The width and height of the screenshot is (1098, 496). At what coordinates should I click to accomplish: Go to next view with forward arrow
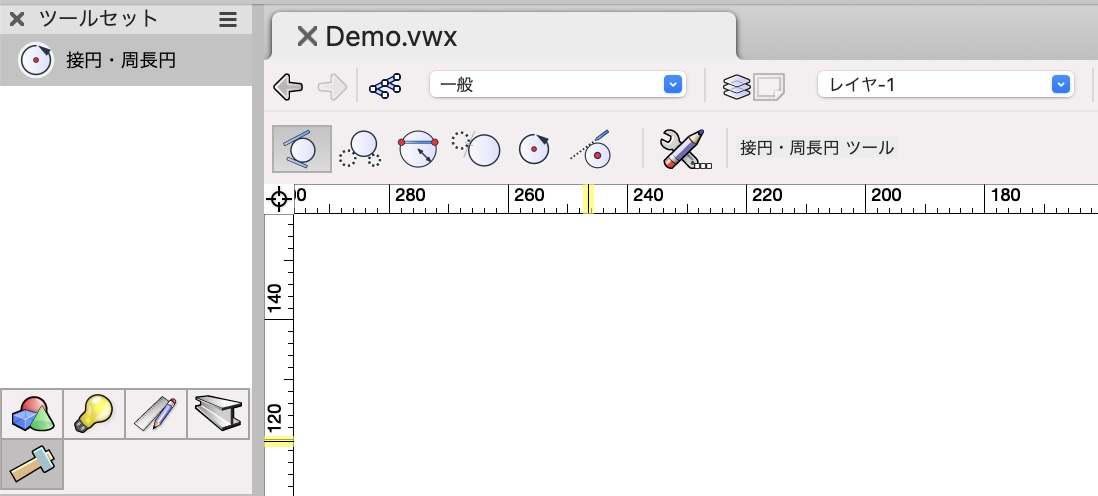point(332,87)
